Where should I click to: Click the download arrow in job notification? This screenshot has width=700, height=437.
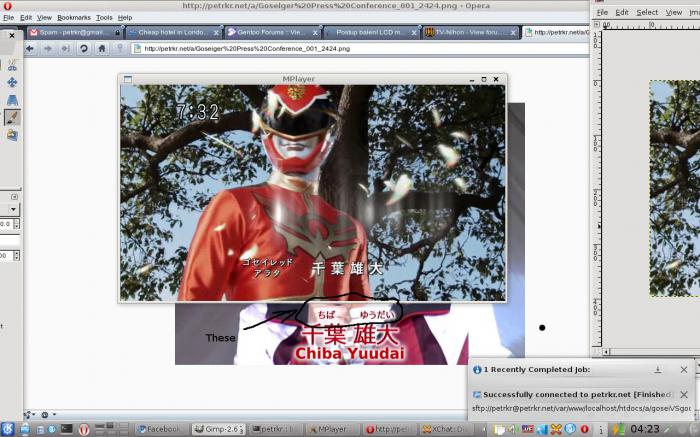[x=658, y=370]
